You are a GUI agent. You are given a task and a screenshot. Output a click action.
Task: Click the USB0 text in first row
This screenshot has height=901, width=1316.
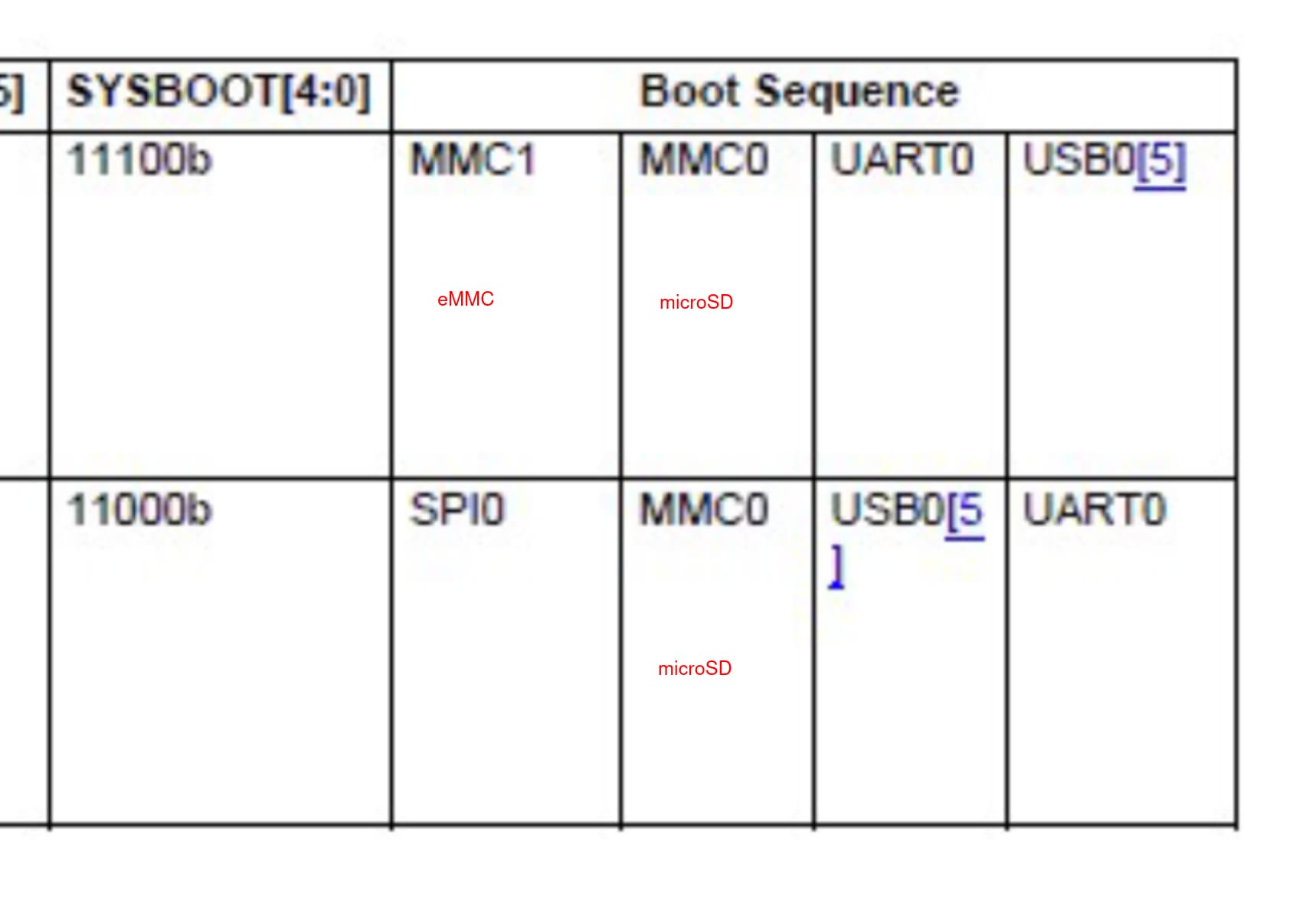[1079, 161]
